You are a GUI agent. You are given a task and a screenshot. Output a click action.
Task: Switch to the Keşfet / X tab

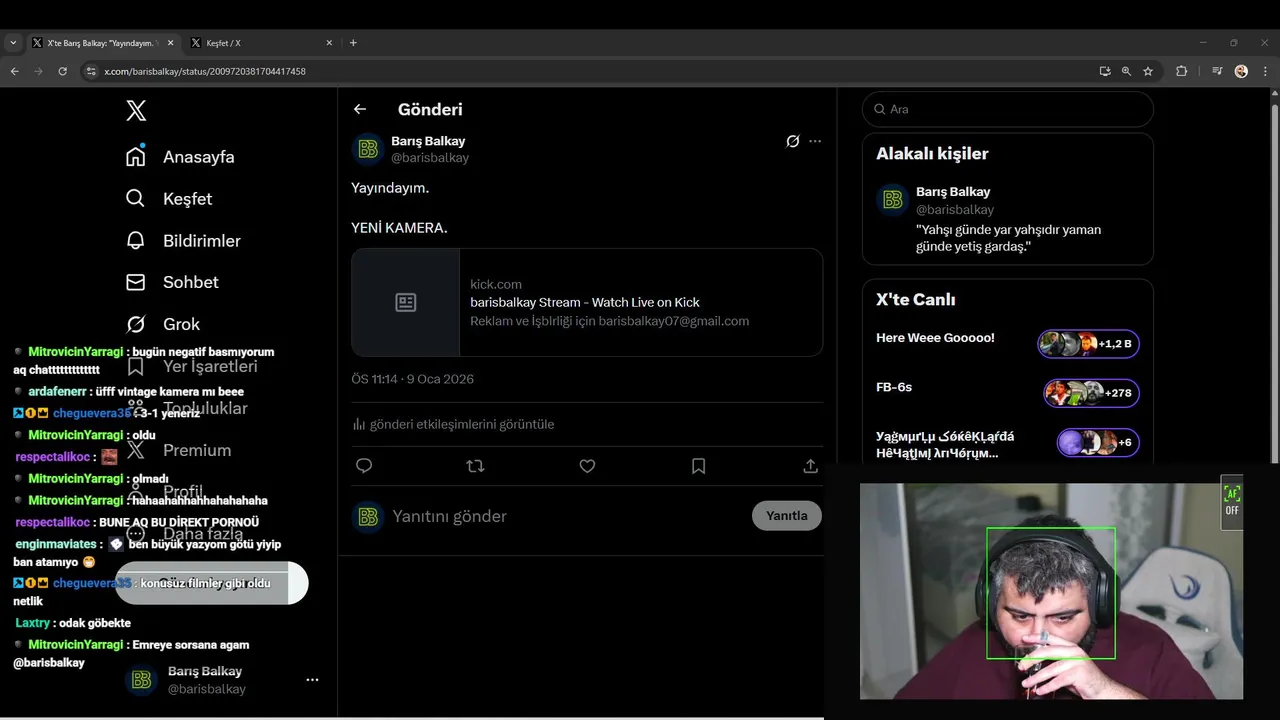(x=263, y=43)
